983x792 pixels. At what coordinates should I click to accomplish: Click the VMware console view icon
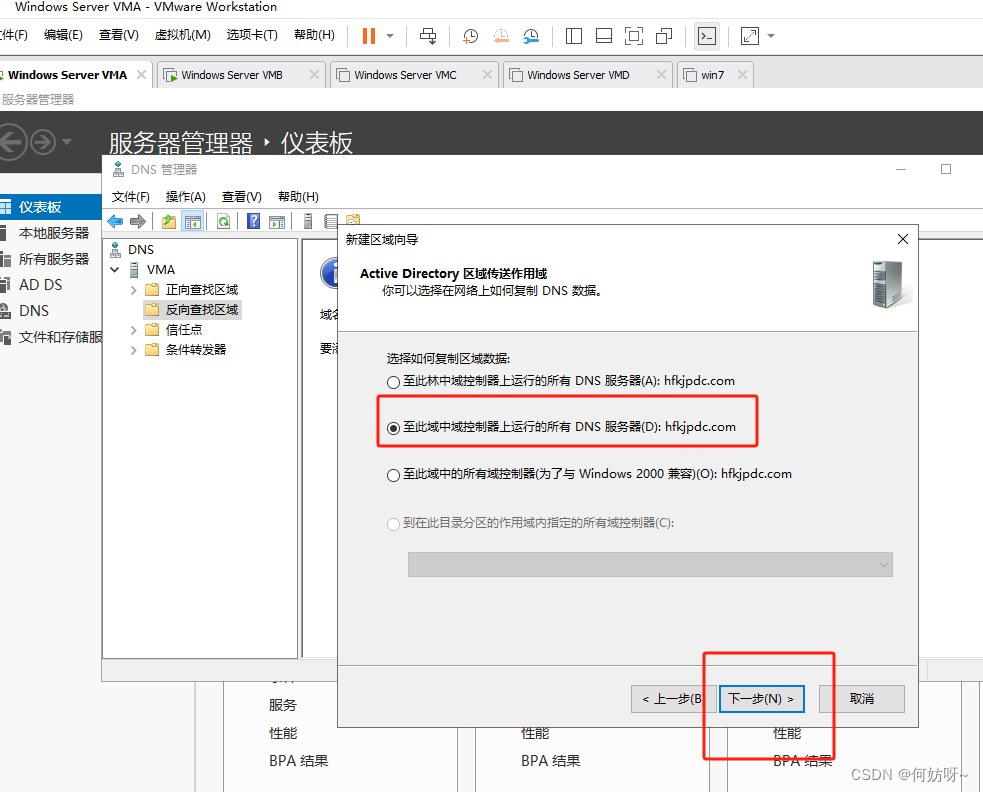coord(706,36)
